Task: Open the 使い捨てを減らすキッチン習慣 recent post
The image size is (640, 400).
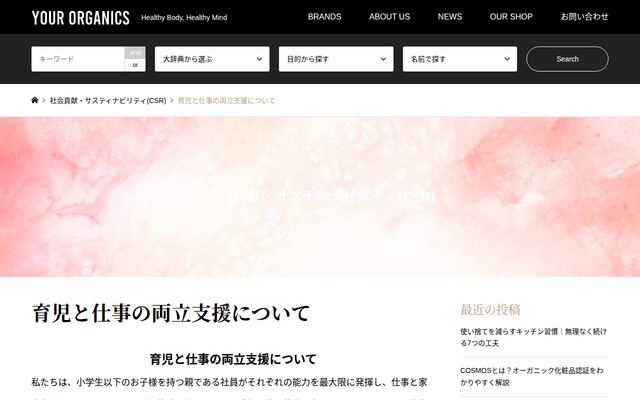Action: (533, 337)
